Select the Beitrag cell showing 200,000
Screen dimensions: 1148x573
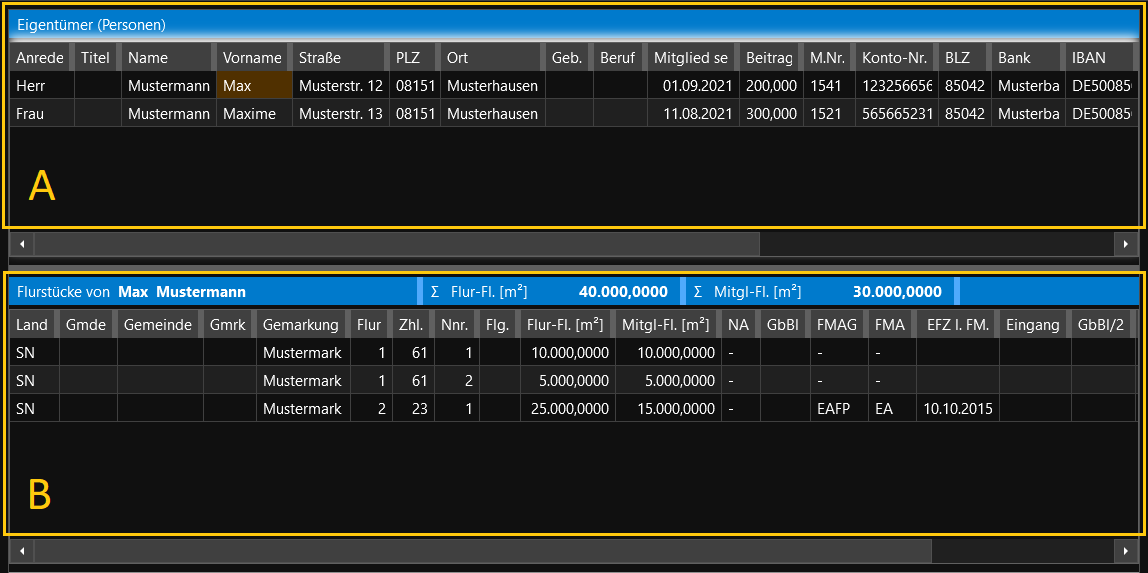(771, 86)
